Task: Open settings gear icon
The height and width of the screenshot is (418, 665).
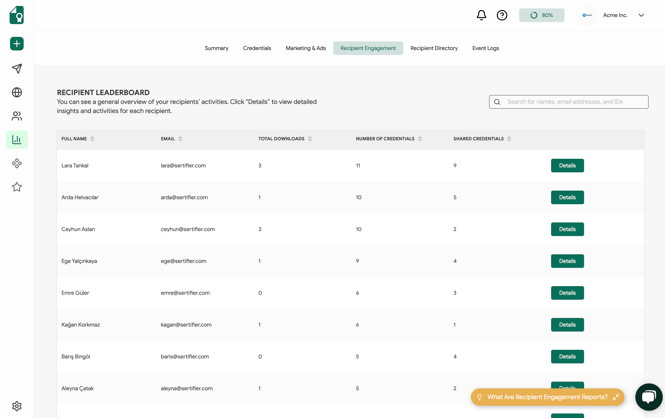Action: click(17, 406)
